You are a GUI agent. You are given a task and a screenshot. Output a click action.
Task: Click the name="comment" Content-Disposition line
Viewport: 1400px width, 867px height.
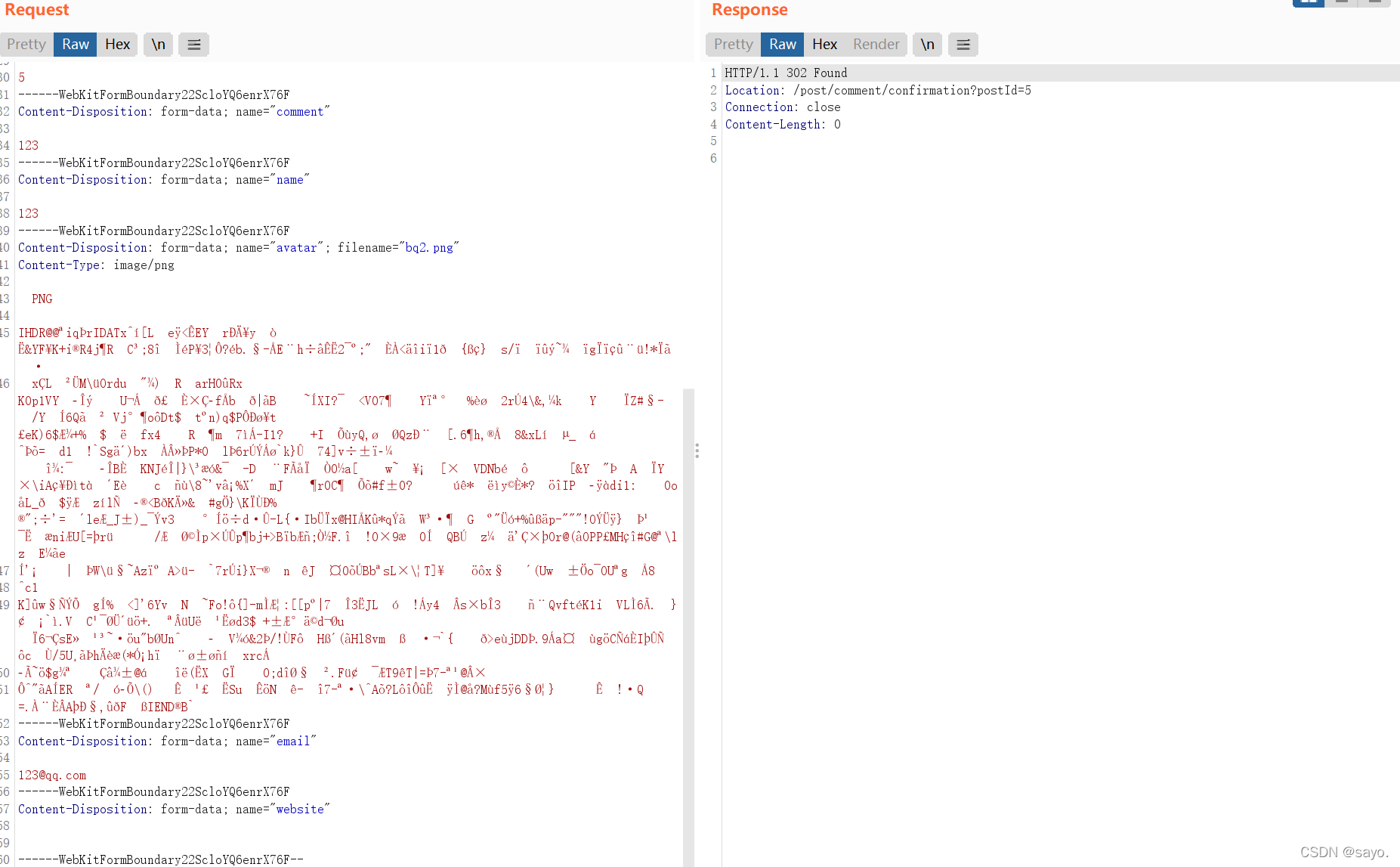[x=174, y=112]
